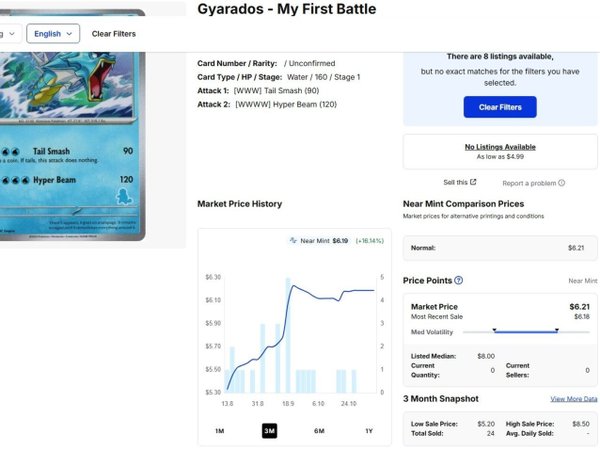Screen dimensions: 600x450
Task: Click the Sell this external link icon
Action: [x=474, y=182]
